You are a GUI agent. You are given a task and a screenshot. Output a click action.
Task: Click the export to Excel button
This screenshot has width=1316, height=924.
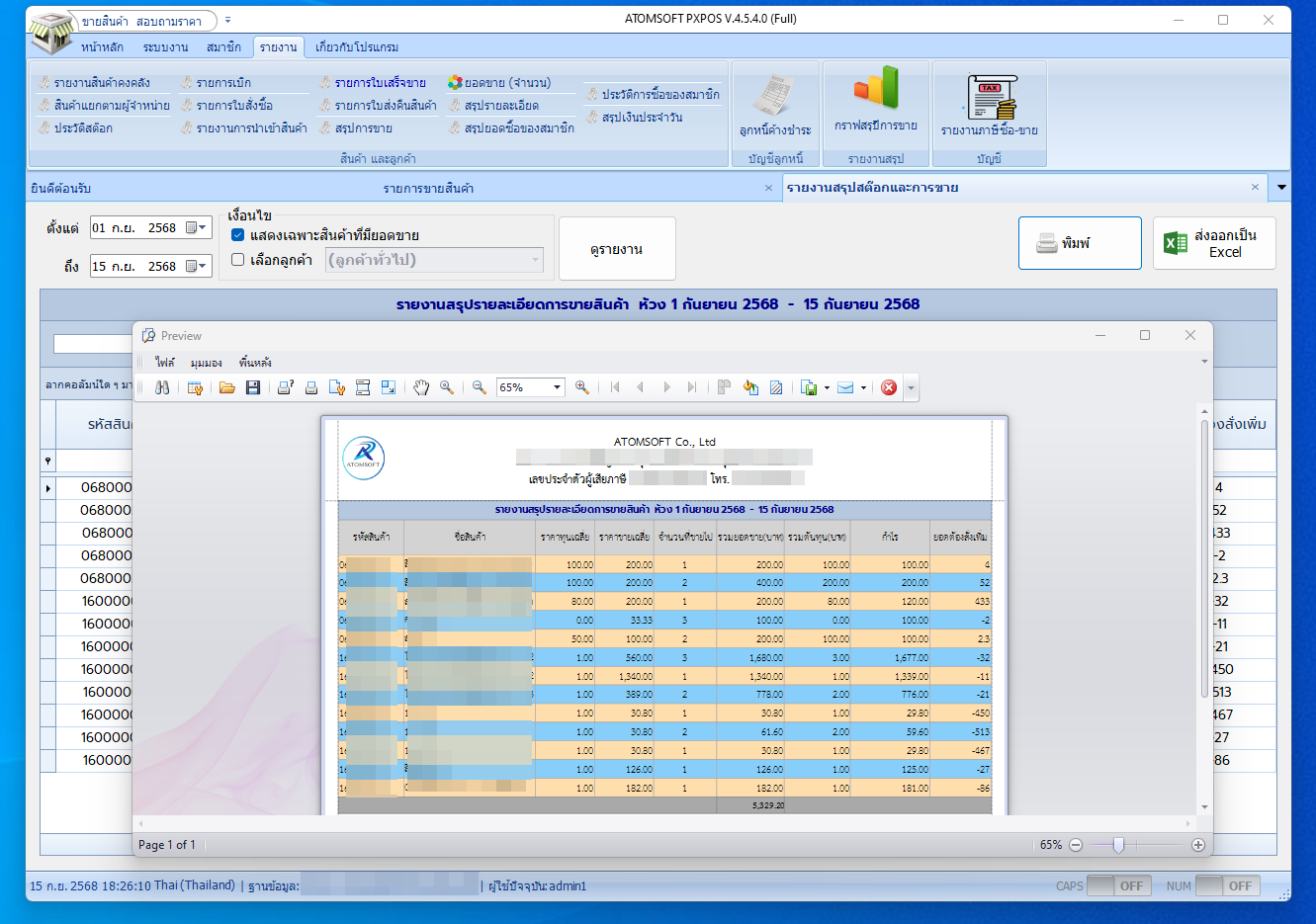pos(1213,243)
